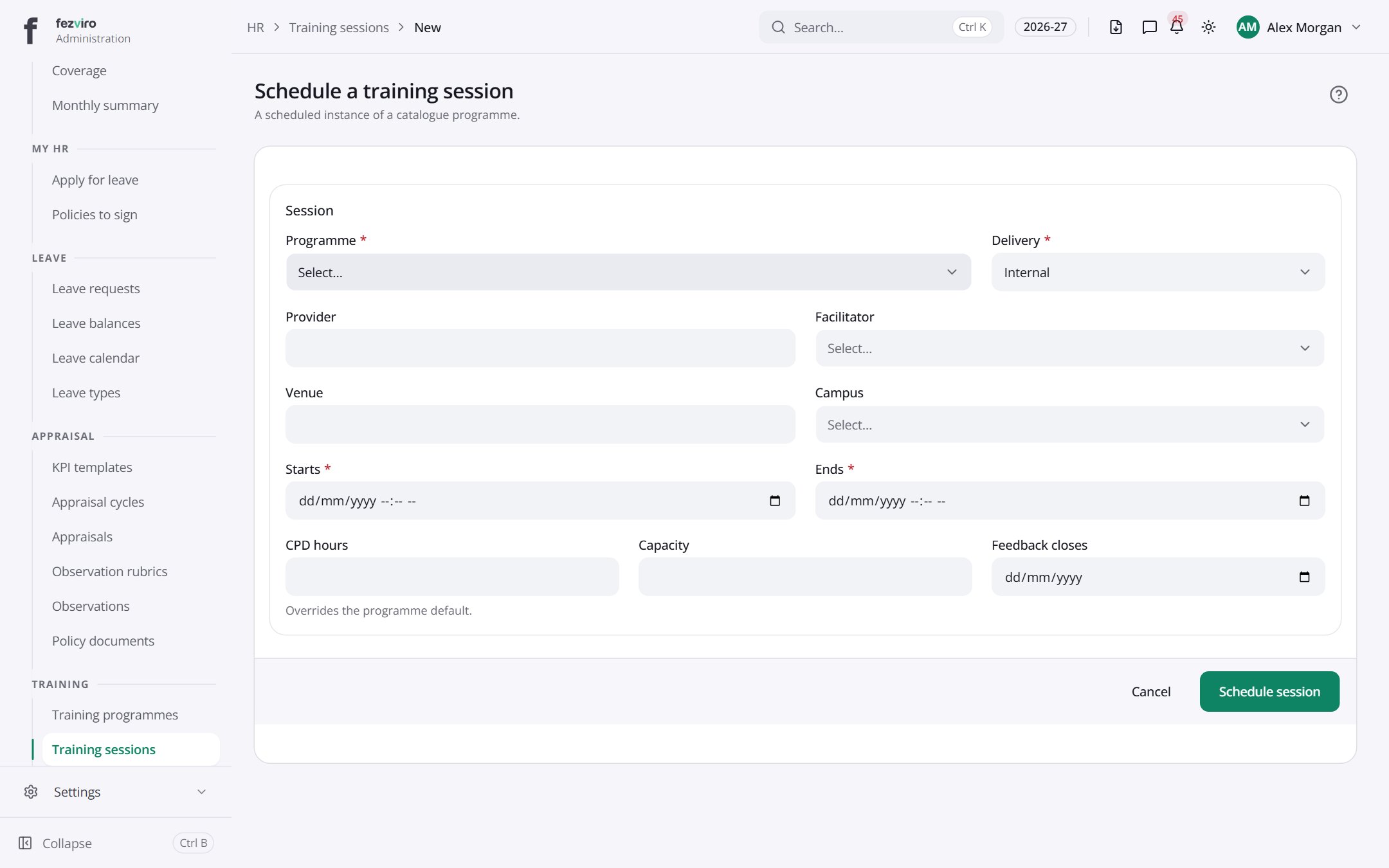Open the Starts field calendar picker icon
Image resolution: width=1389 pixels, height=868 pixels.
point(775,501)
